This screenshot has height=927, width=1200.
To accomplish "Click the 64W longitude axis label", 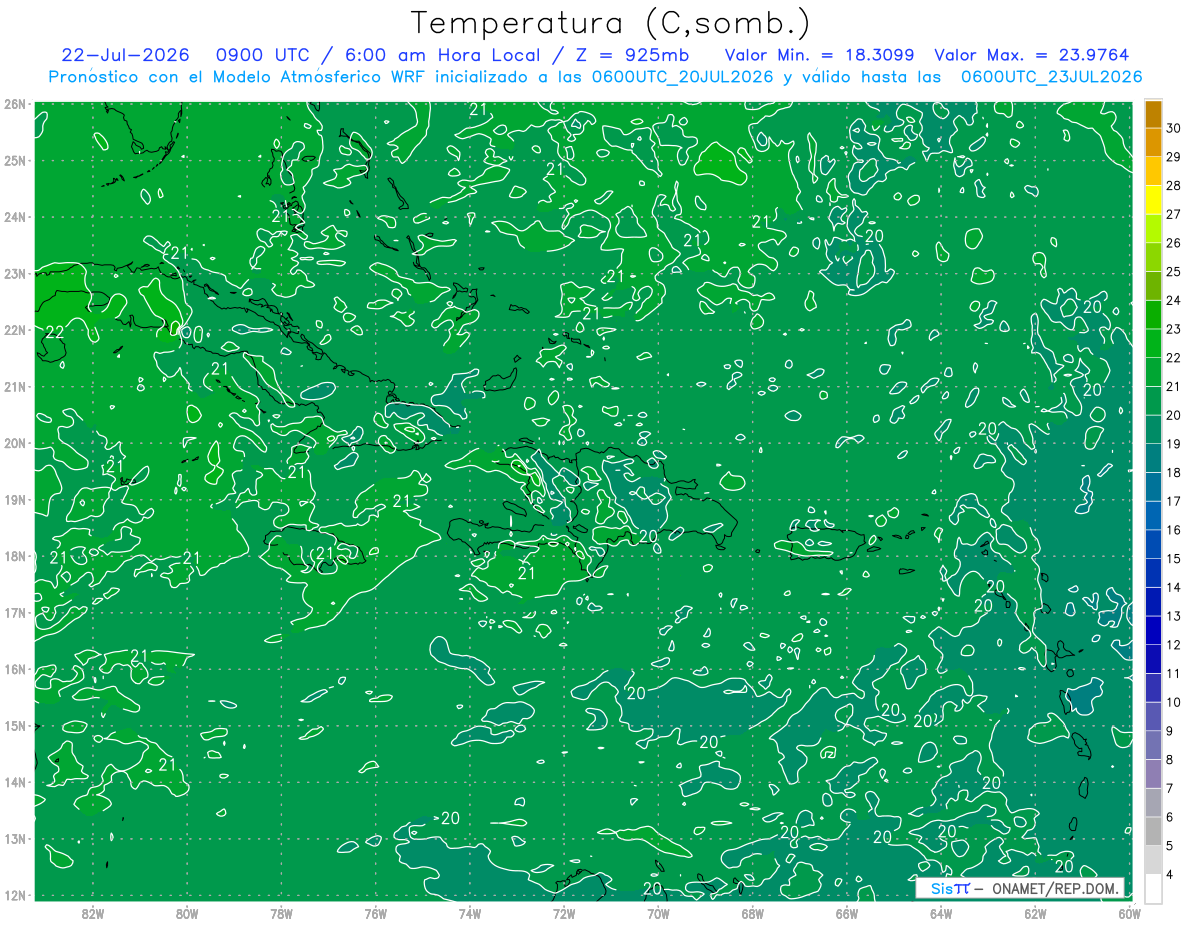I will (941, 914).
